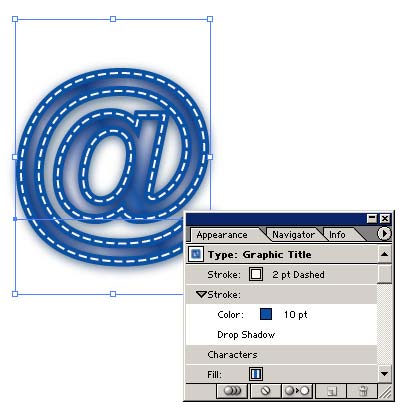Click the Fill swatch icon
The image size is (404, 412).
(256, 374)
